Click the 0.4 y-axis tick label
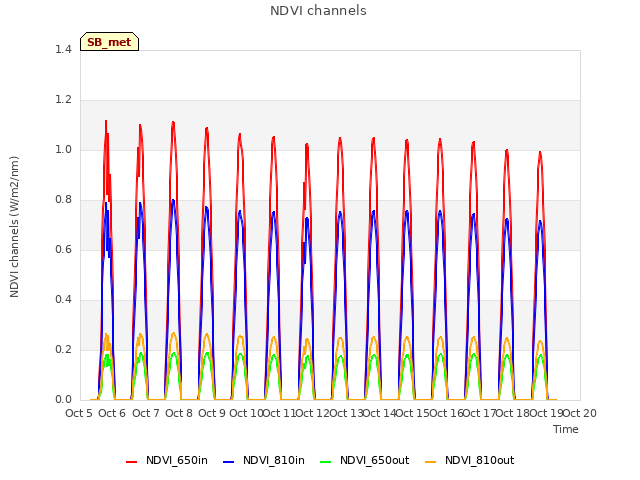 coord(63,300)
